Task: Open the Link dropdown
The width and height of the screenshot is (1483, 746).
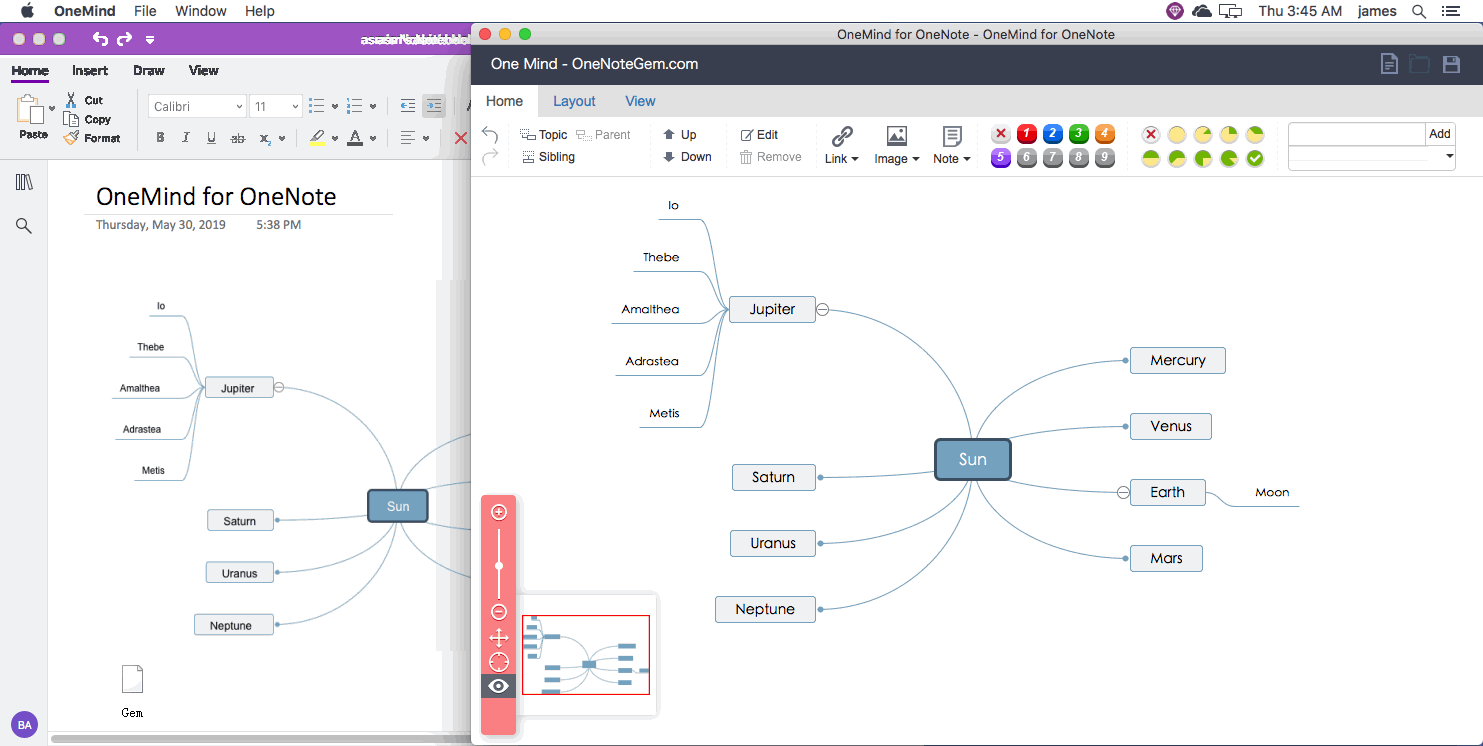Action: 842,146
